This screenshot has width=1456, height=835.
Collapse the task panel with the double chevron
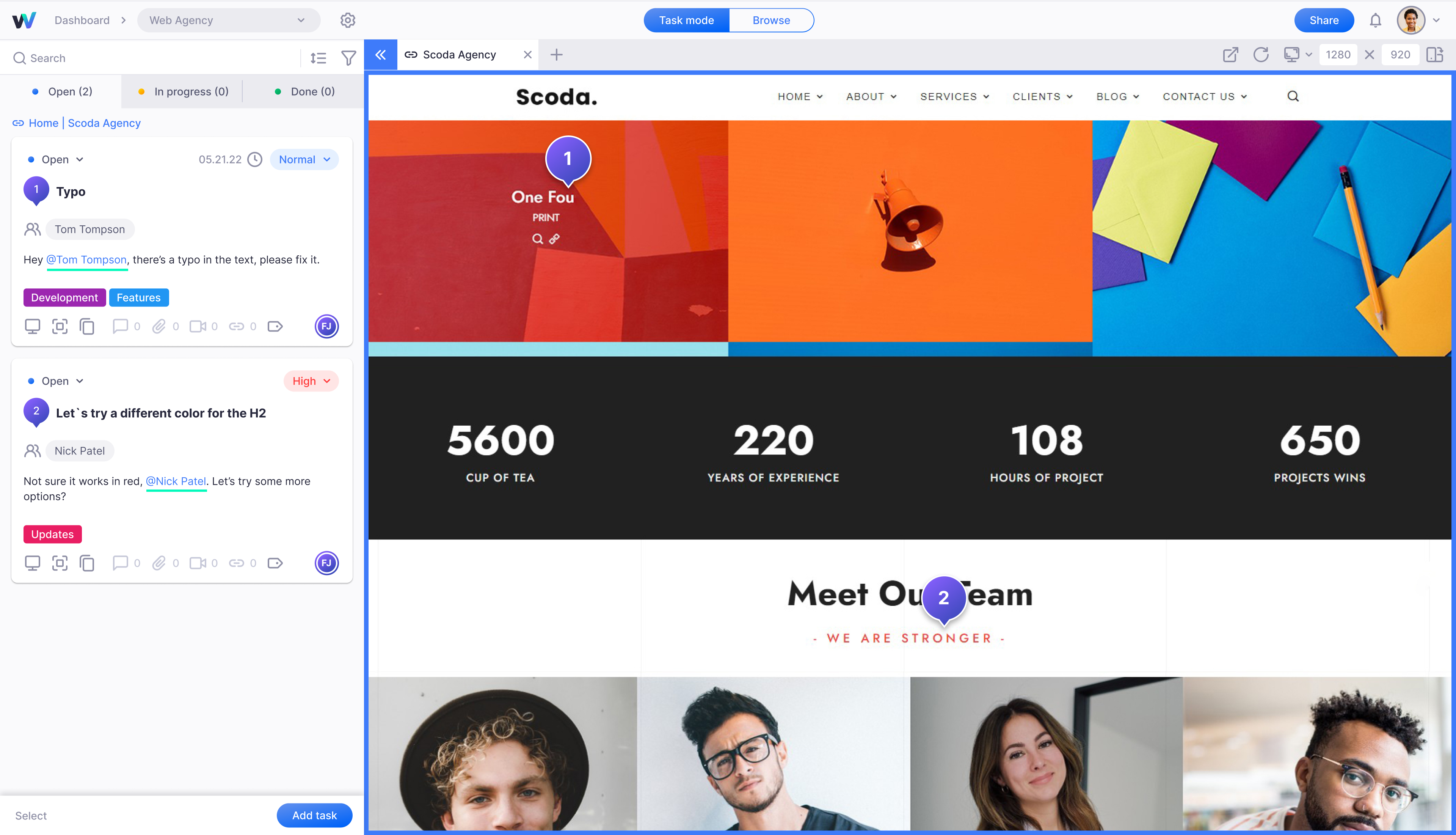(x=380, y=55)
